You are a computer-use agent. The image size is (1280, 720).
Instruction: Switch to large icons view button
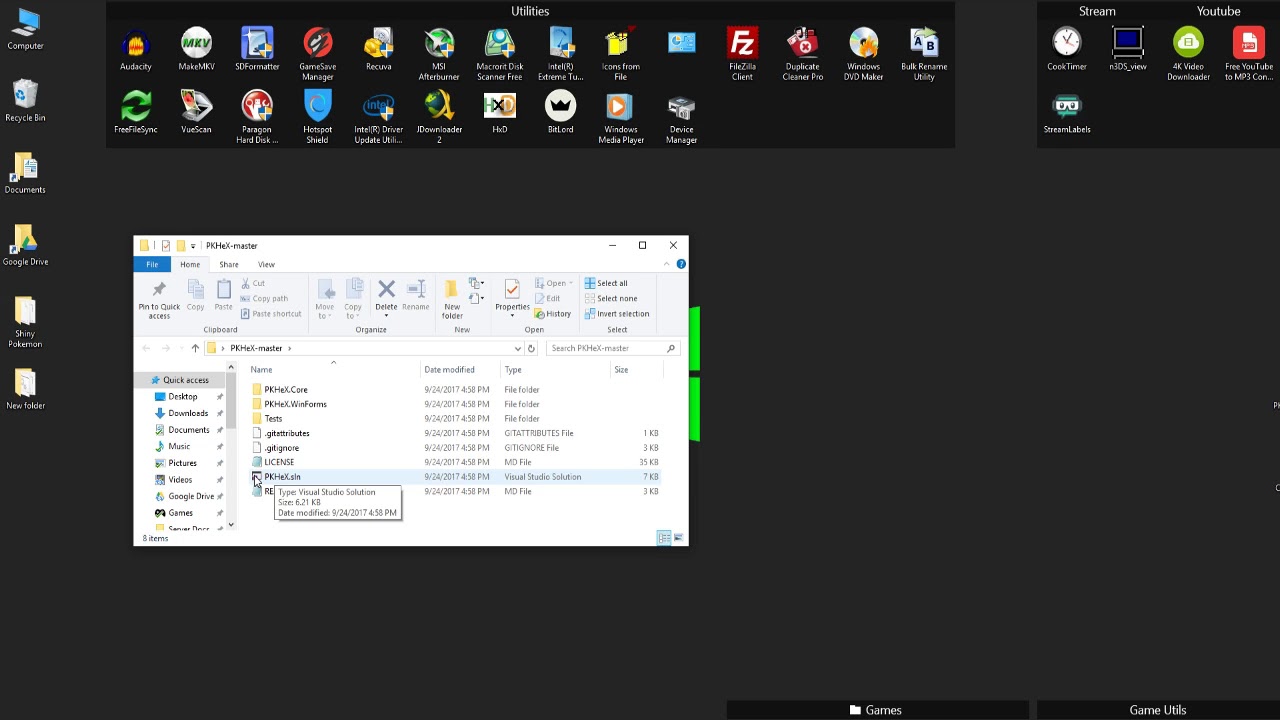(678, 538)
